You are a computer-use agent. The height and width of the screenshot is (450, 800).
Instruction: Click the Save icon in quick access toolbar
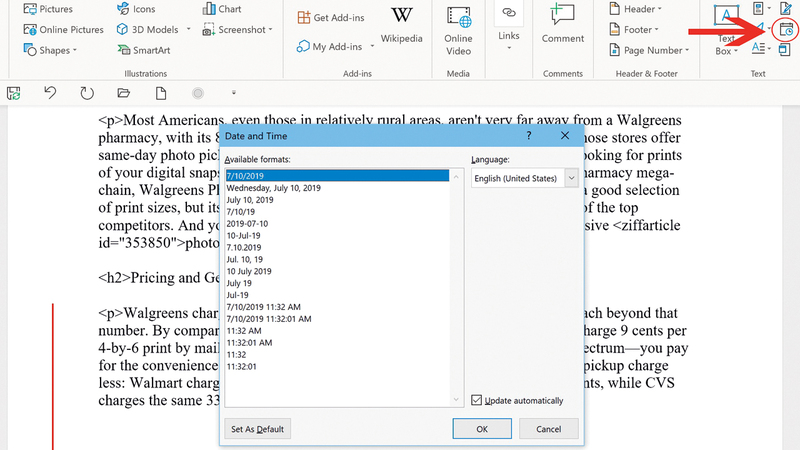point(14,93)
